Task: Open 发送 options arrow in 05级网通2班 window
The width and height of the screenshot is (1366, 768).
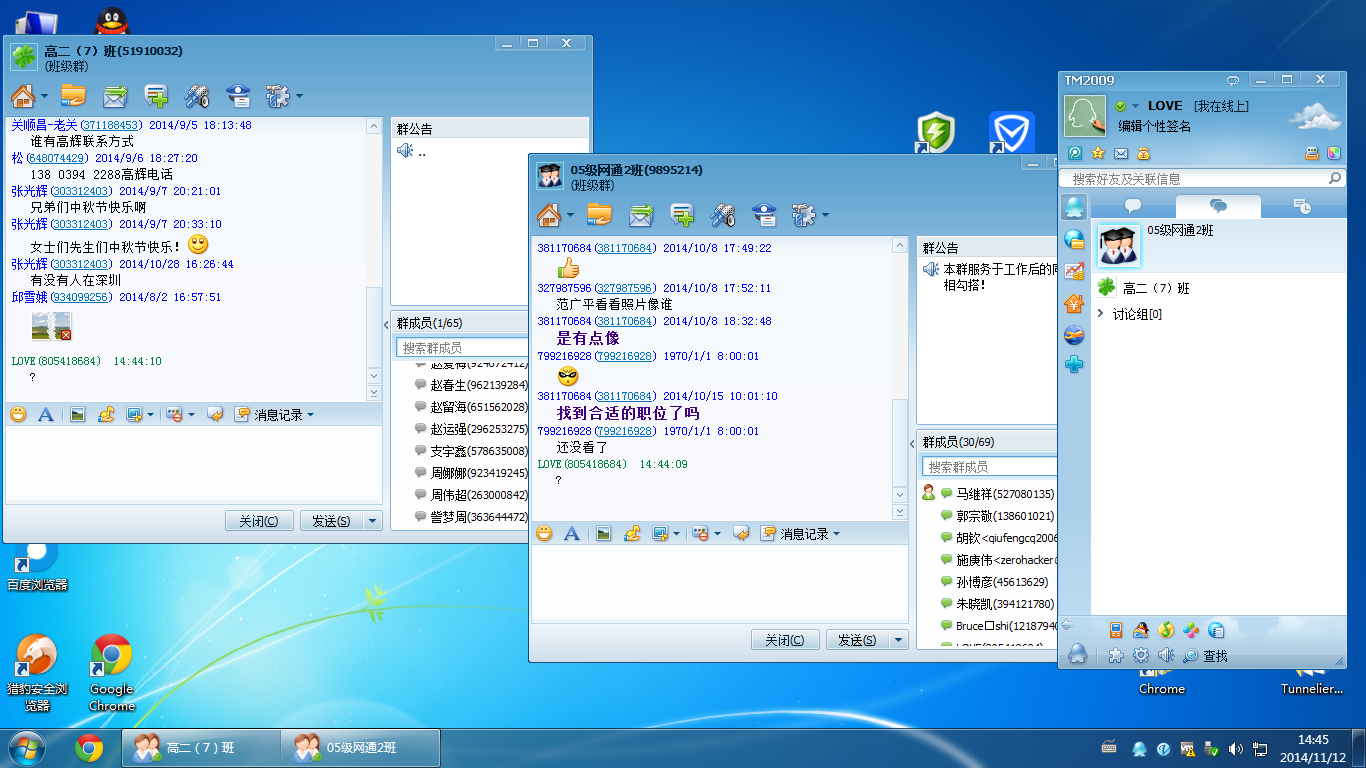Action: click(899, 640)
